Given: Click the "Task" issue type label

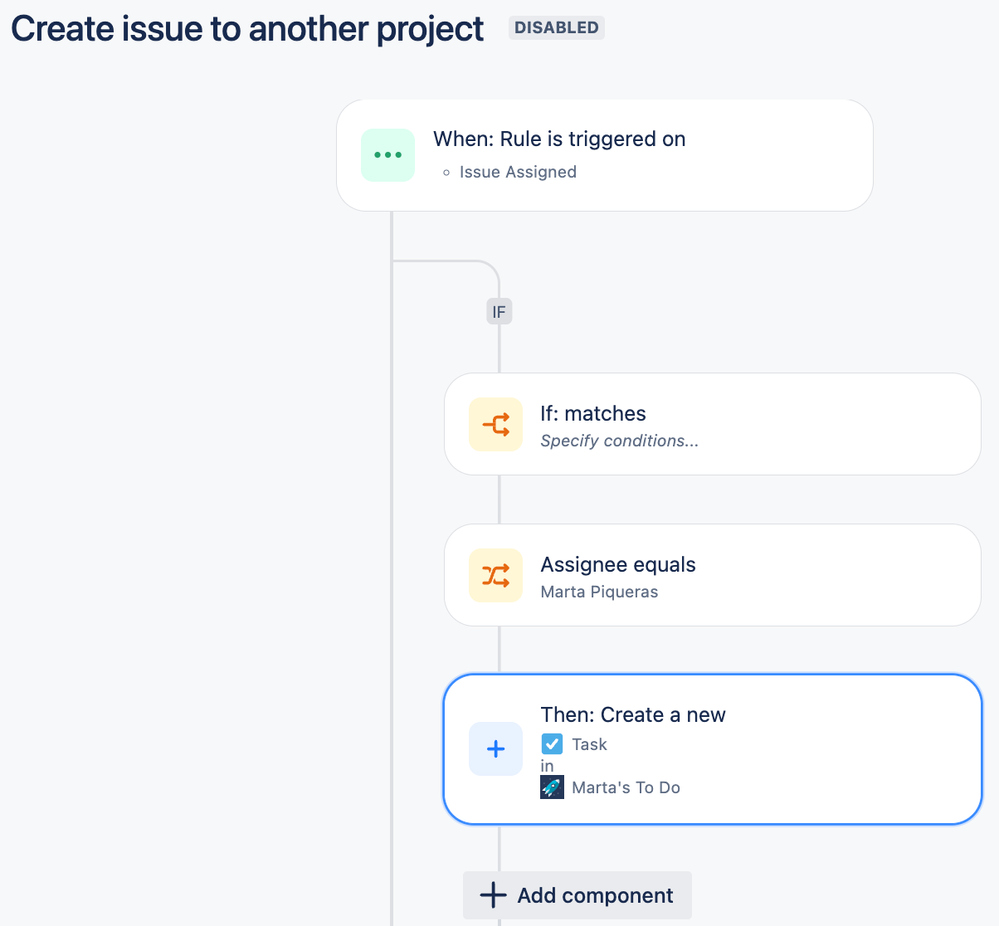Looking at the screenshot, I should (x=589, y=744).
